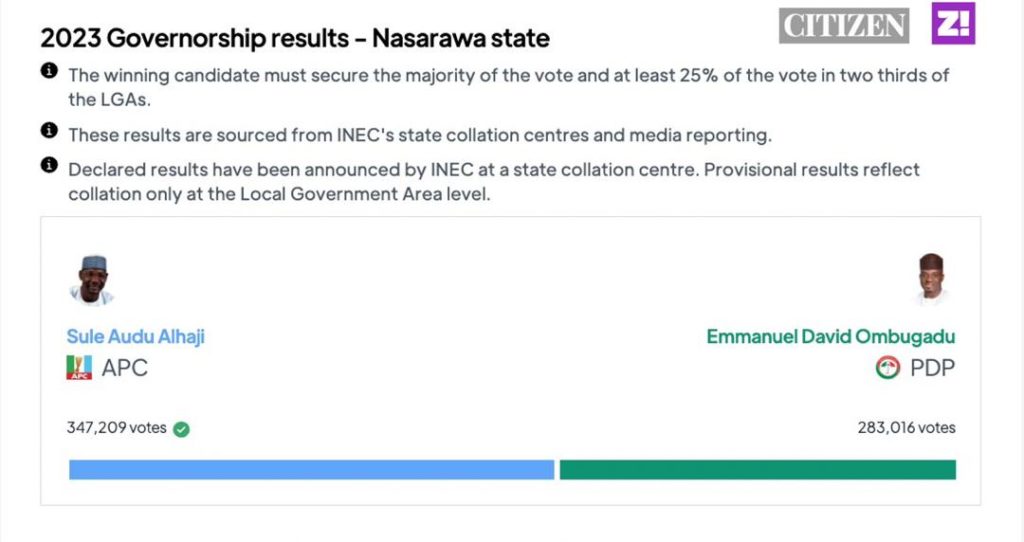Click the info icon beside INEC sources note
The height and width of the screenshot is (542, 1024).
pos(48,131)
